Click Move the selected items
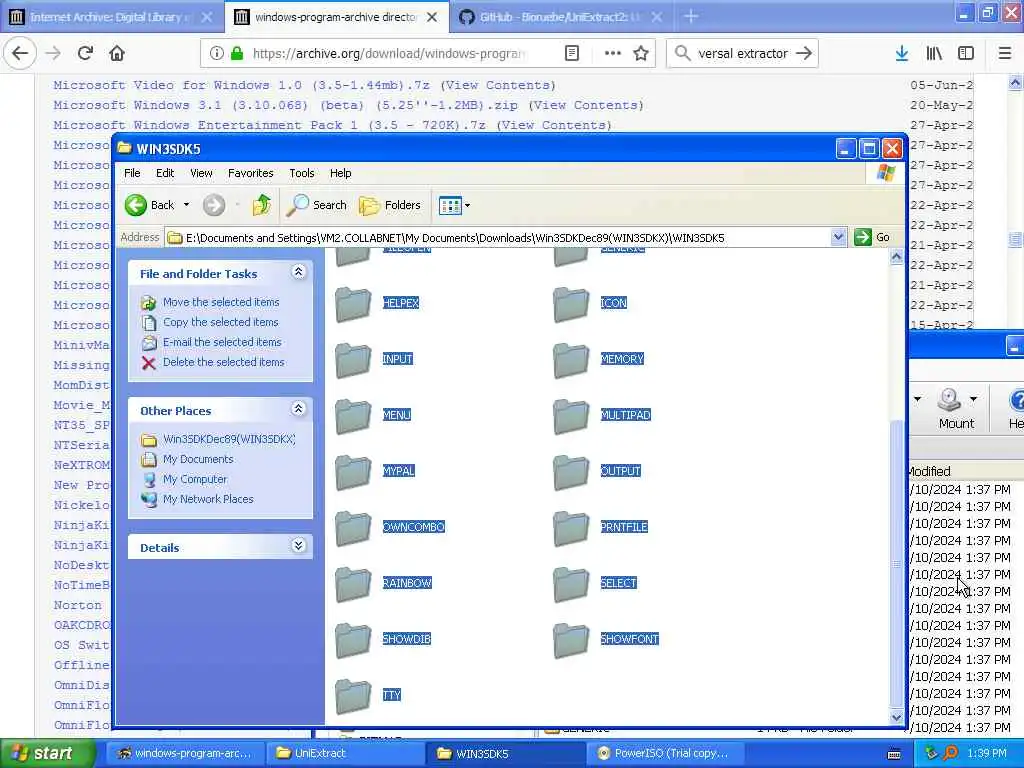 (x=221, y=302)
